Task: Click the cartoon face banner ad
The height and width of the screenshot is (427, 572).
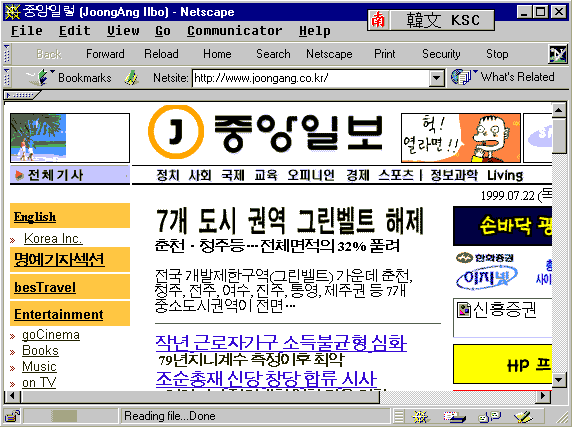Action: click(461, 138)
